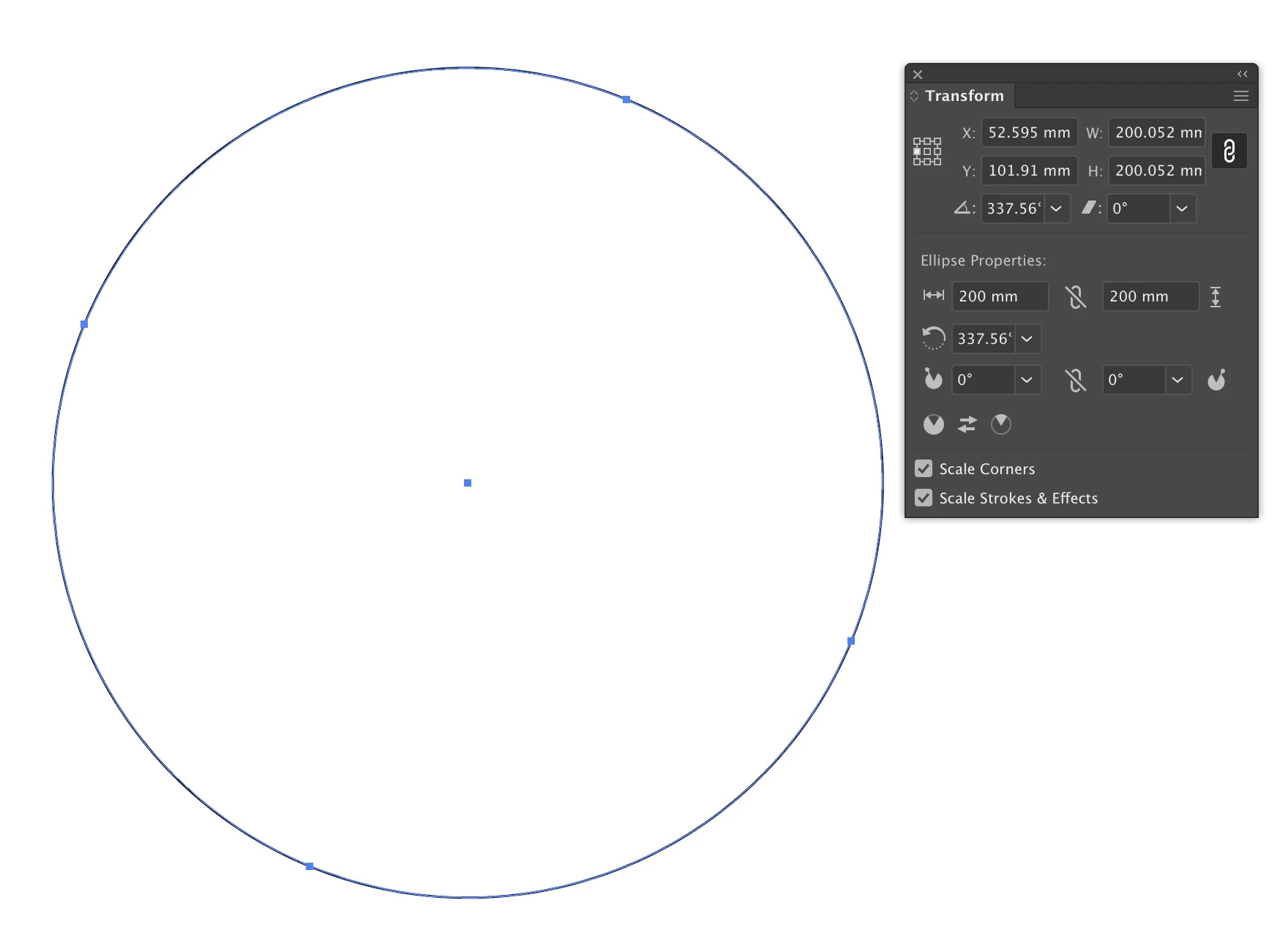Click the Y position field
This screenshot has height=941, width=1288.
[1029, 170]
